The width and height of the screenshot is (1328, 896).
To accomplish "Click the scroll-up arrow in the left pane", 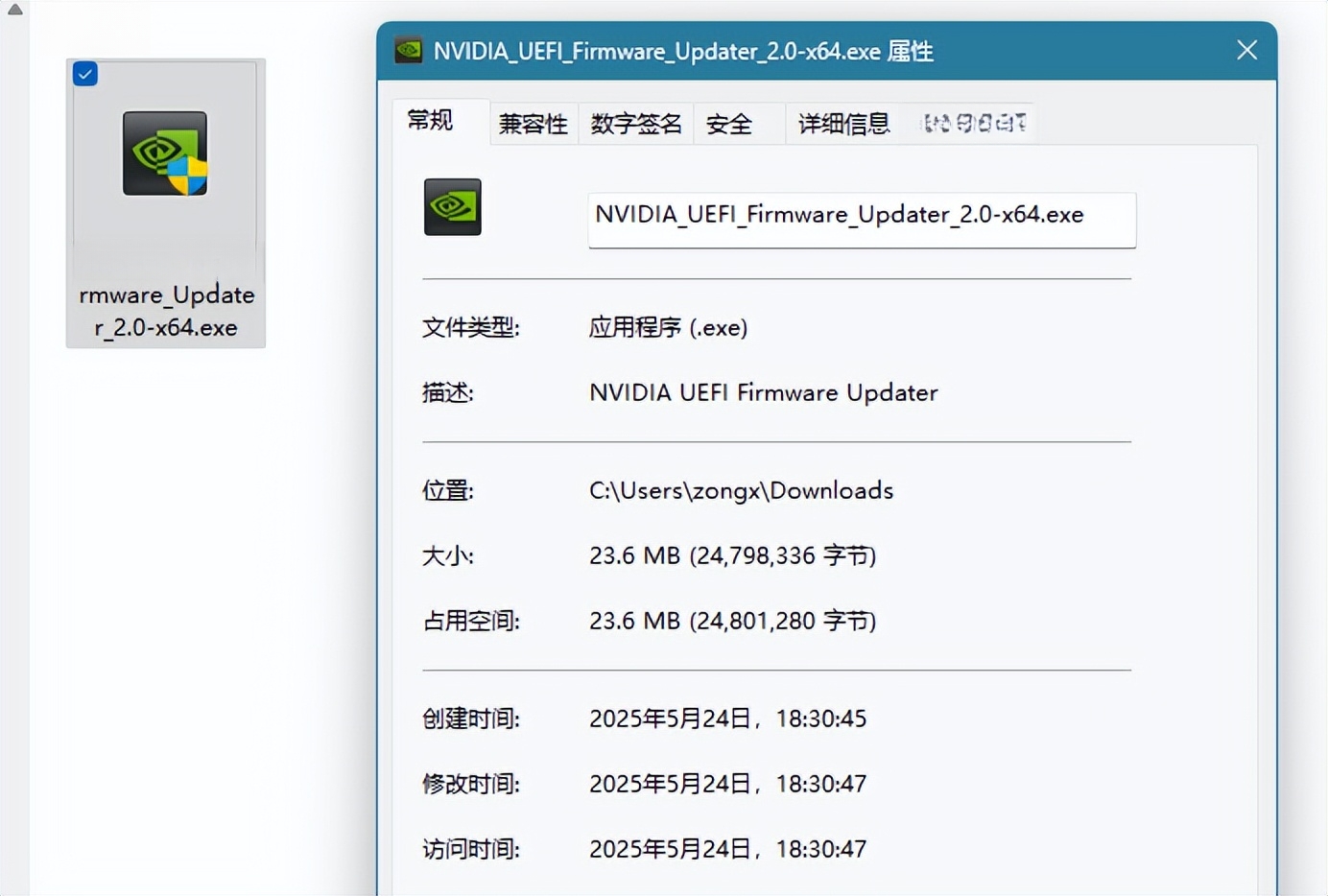I will click(x=15, y=10).
